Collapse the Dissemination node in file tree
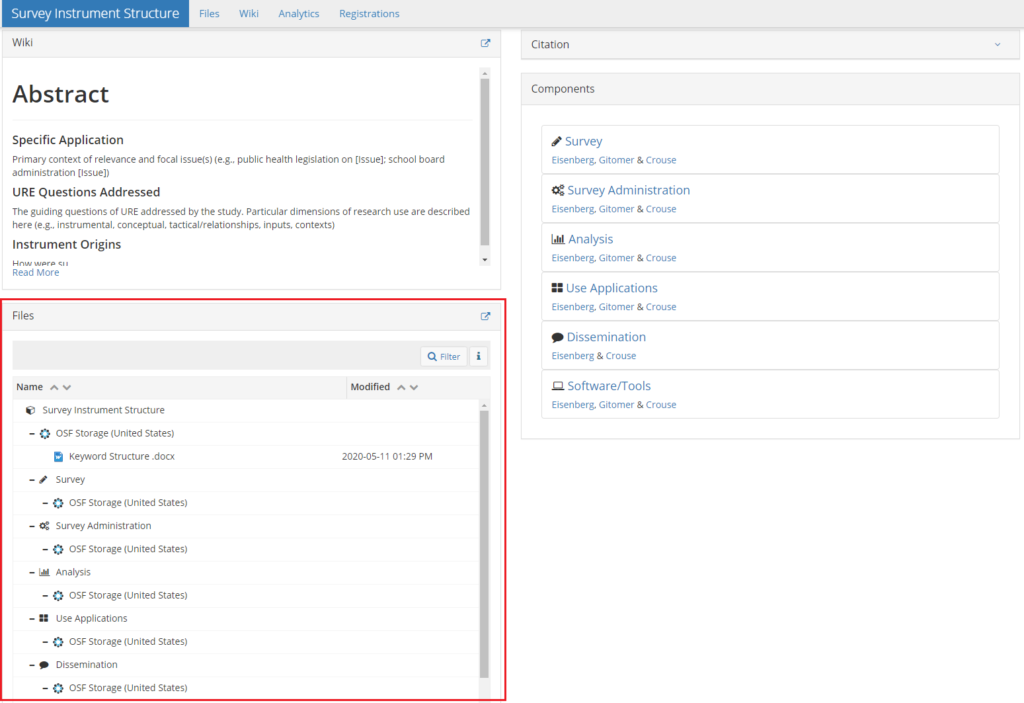This screenshot has width=1024, height=703. (31, 664)
